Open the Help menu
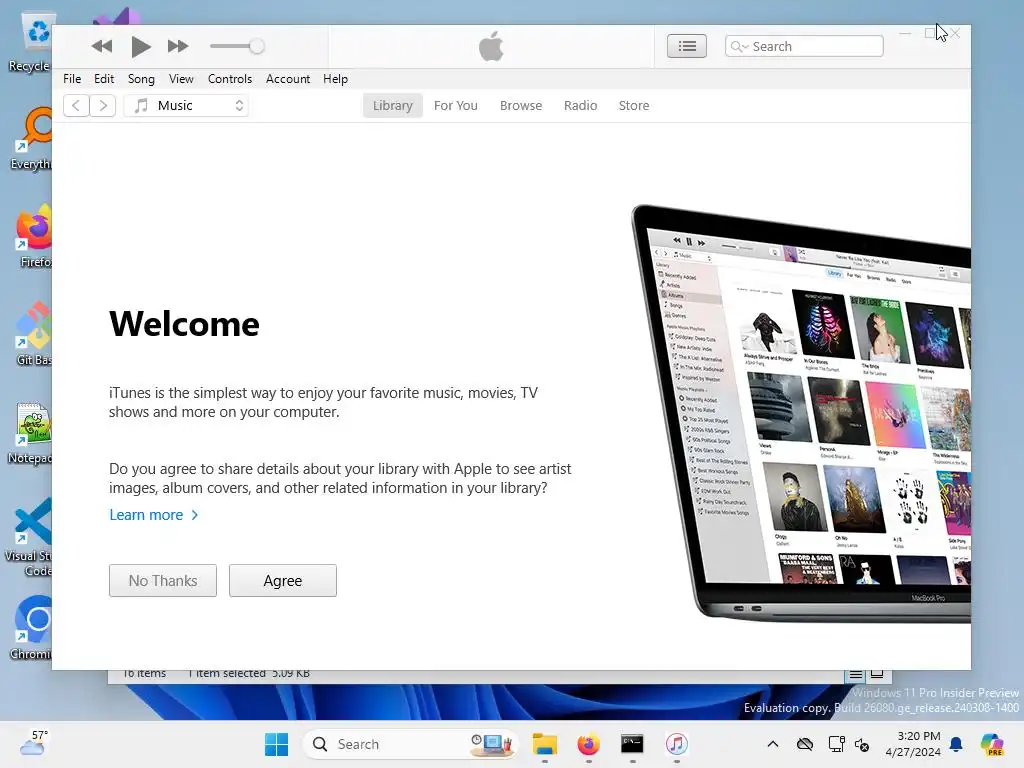The image size is (1024, 768). pyautogui.click(x=335, y=79)
